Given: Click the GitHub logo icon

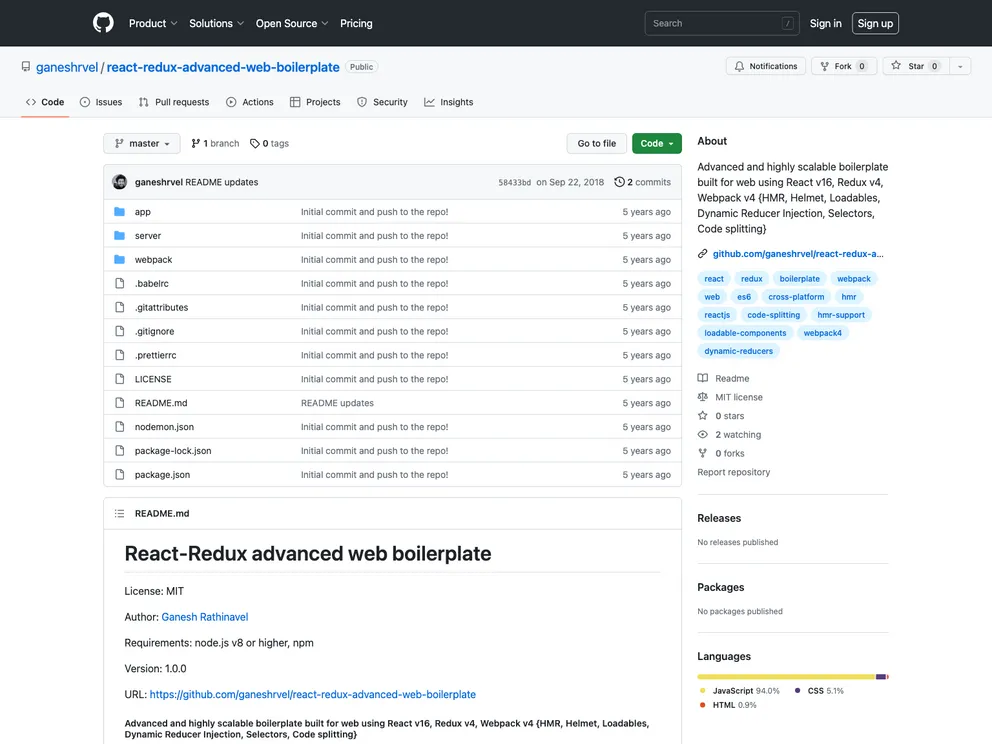Looking at the screenshot, I should pyautogui.click(x=103, y=23).
